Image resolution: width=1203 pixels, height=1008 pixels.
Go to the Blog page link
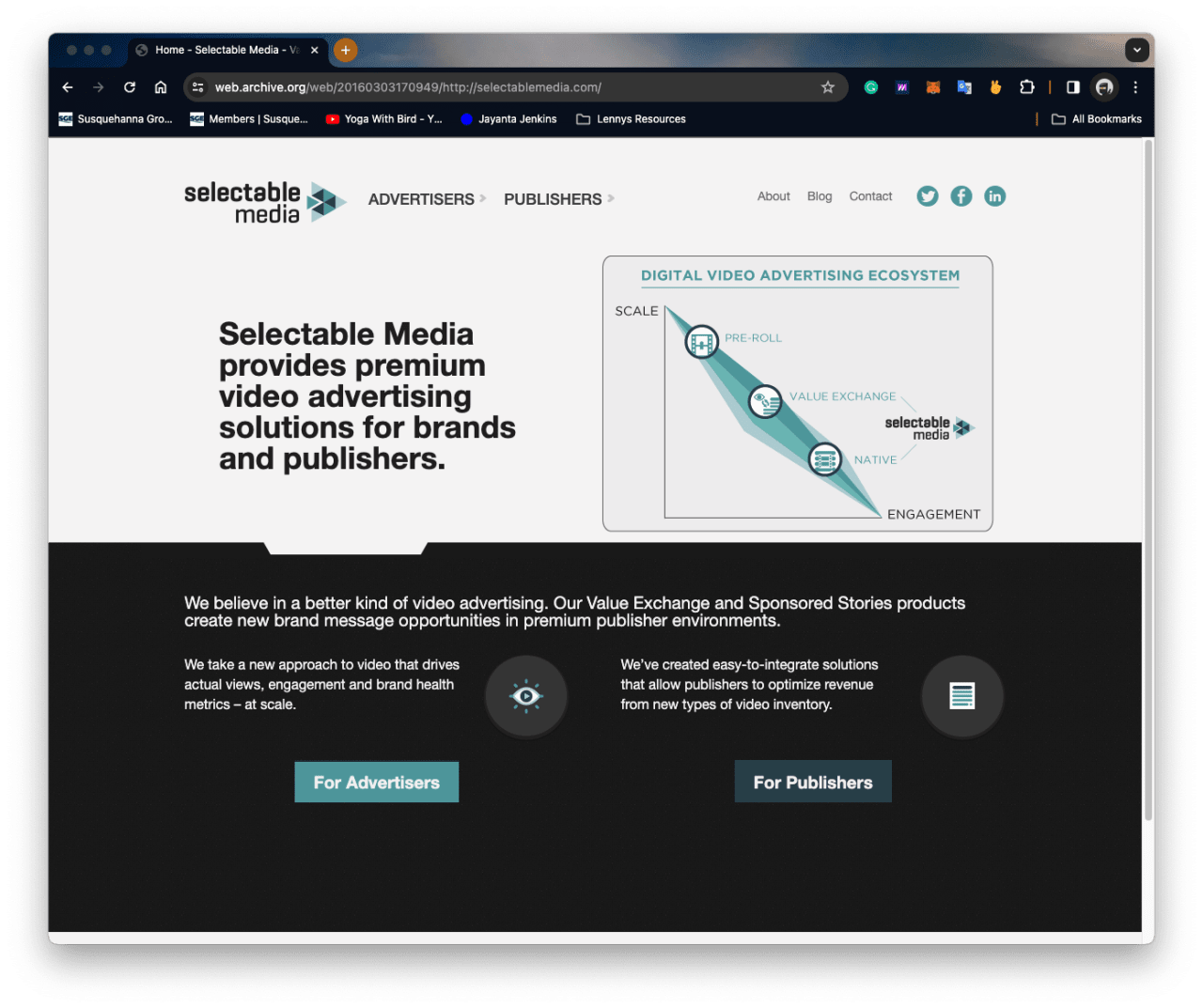point(820,196)
